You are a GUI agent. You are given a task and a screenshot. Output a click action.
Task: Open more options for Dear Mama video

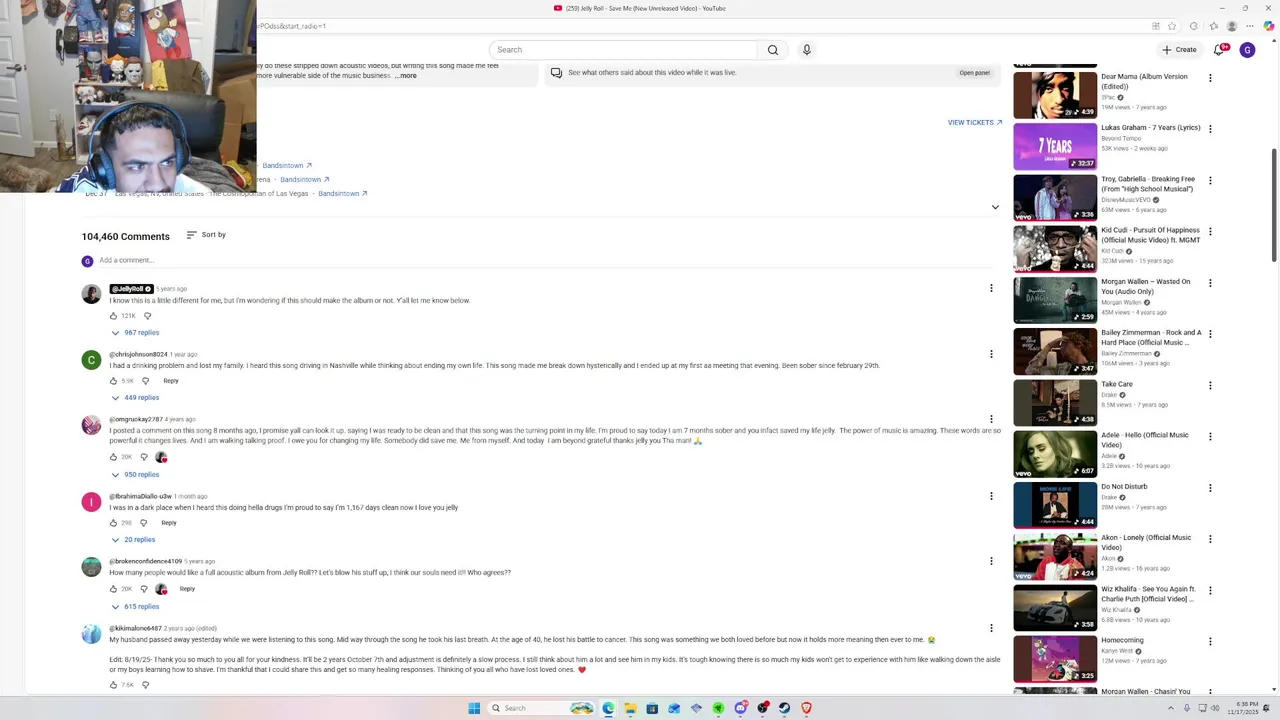click(x=1210, y=78)
